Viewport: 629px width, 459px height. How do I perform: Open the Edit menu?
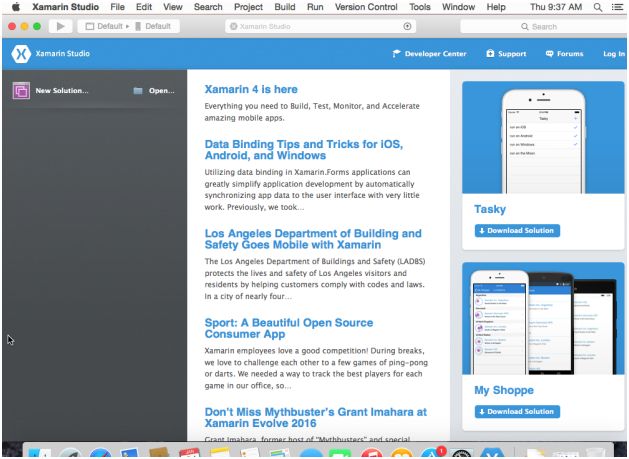point(144,7)
